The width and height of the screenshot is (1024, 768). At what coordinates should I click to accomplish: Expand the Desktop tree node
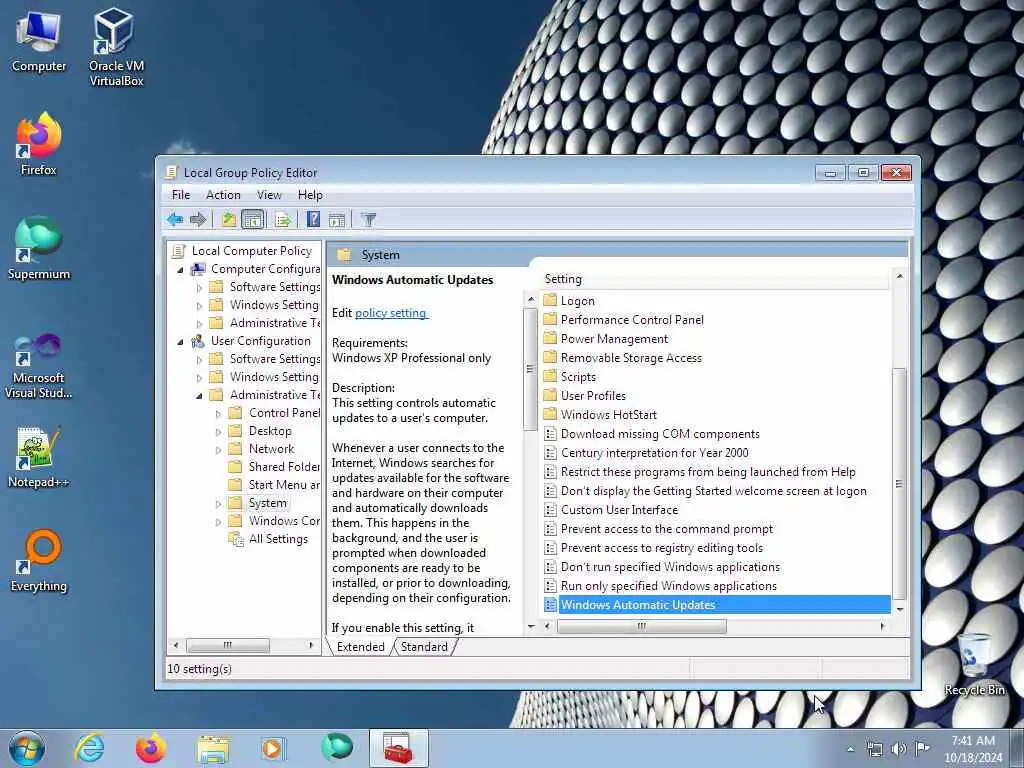click(219, 431)
